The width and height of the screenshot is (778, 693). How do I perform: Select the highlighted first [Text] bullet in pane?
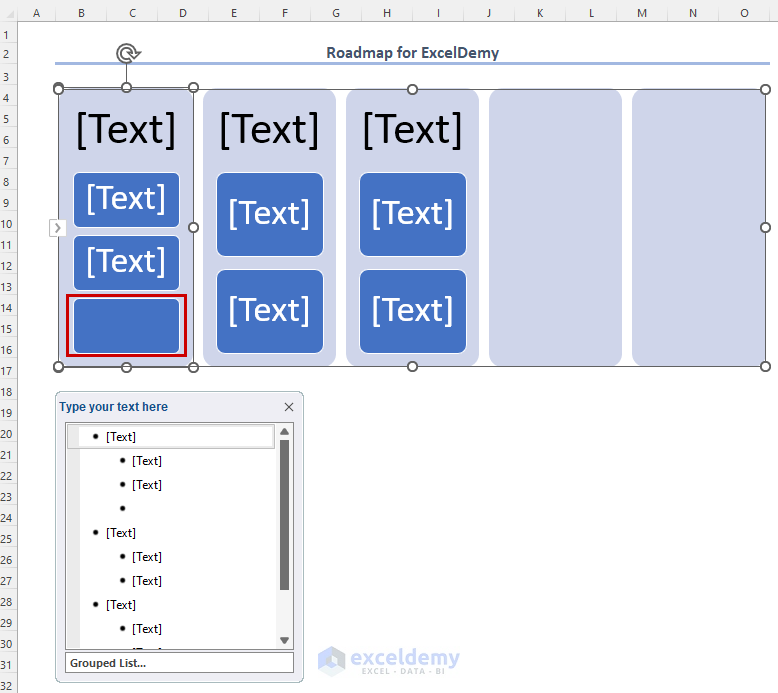pyautogui.click(x=171, y=437)
